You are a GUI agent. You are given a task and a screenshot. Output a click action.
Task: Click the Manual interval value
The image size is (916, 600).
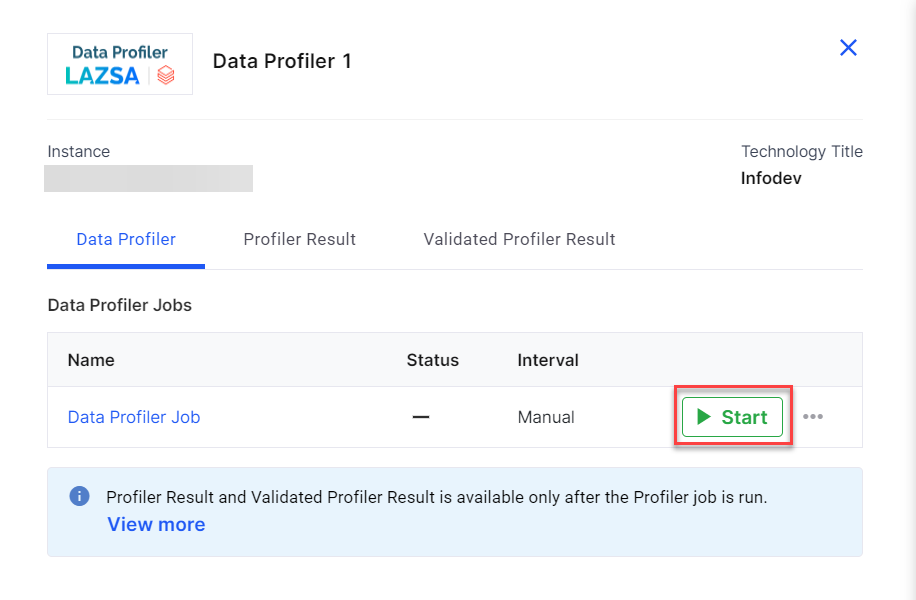546,417
